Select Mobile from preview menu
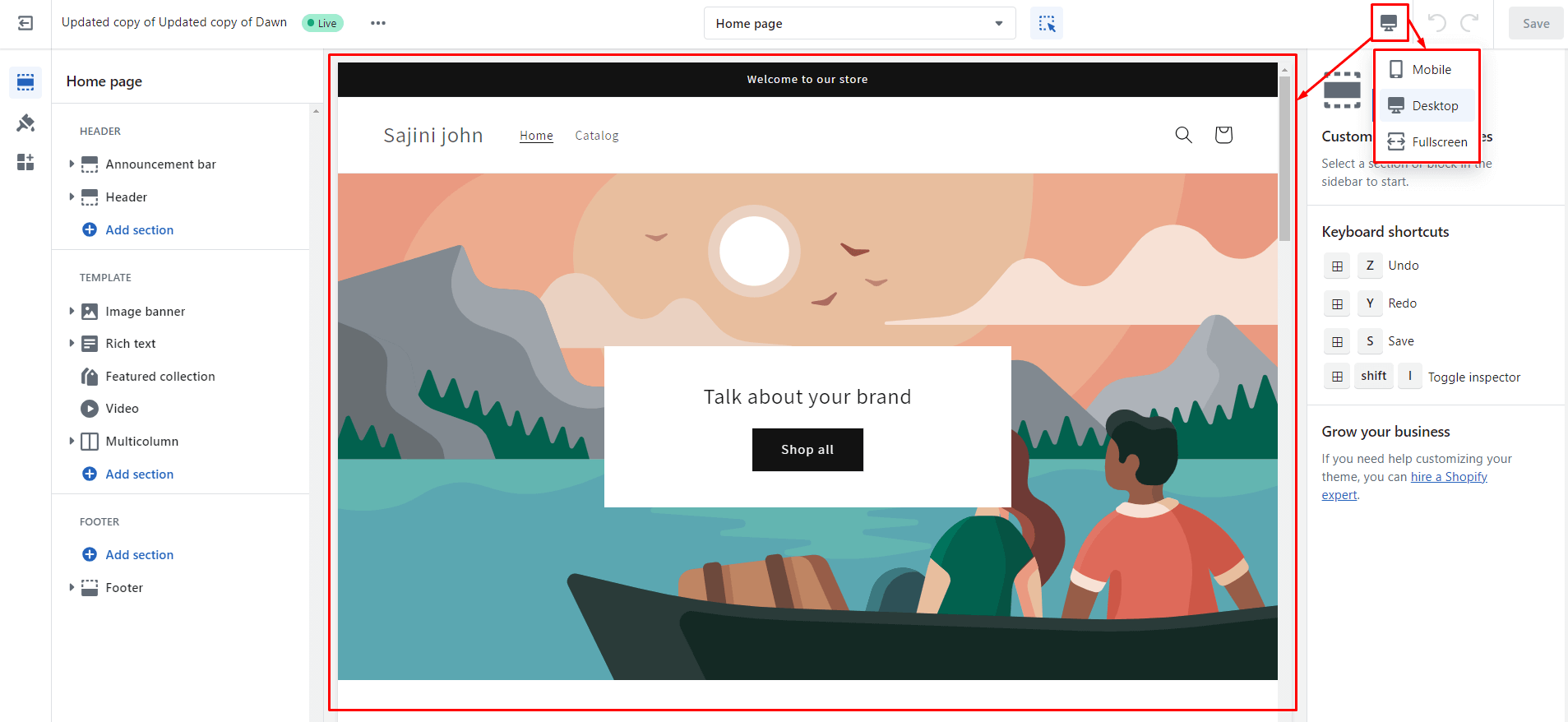This screenshot has width=1568, height=722. pyautogui.click(x=1431, y=70)
